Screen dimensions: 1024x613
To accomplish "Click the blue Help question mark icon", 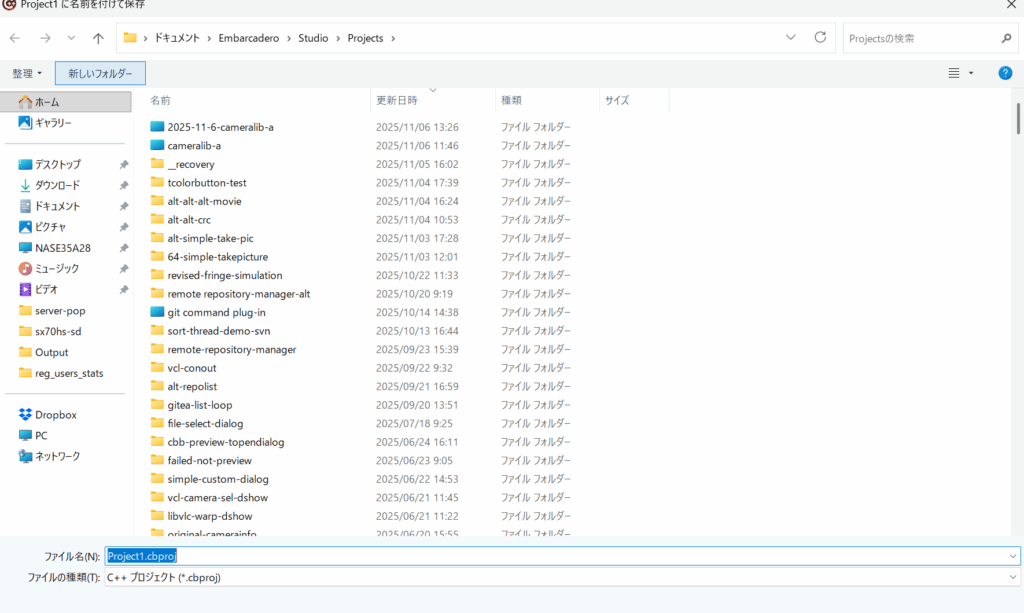I will 1005,73.
